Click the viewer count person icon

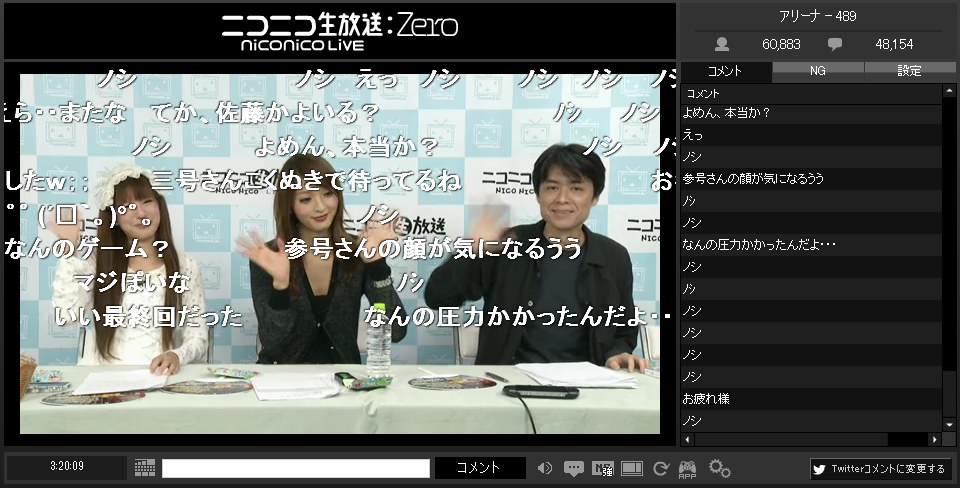tap(722, 44)
